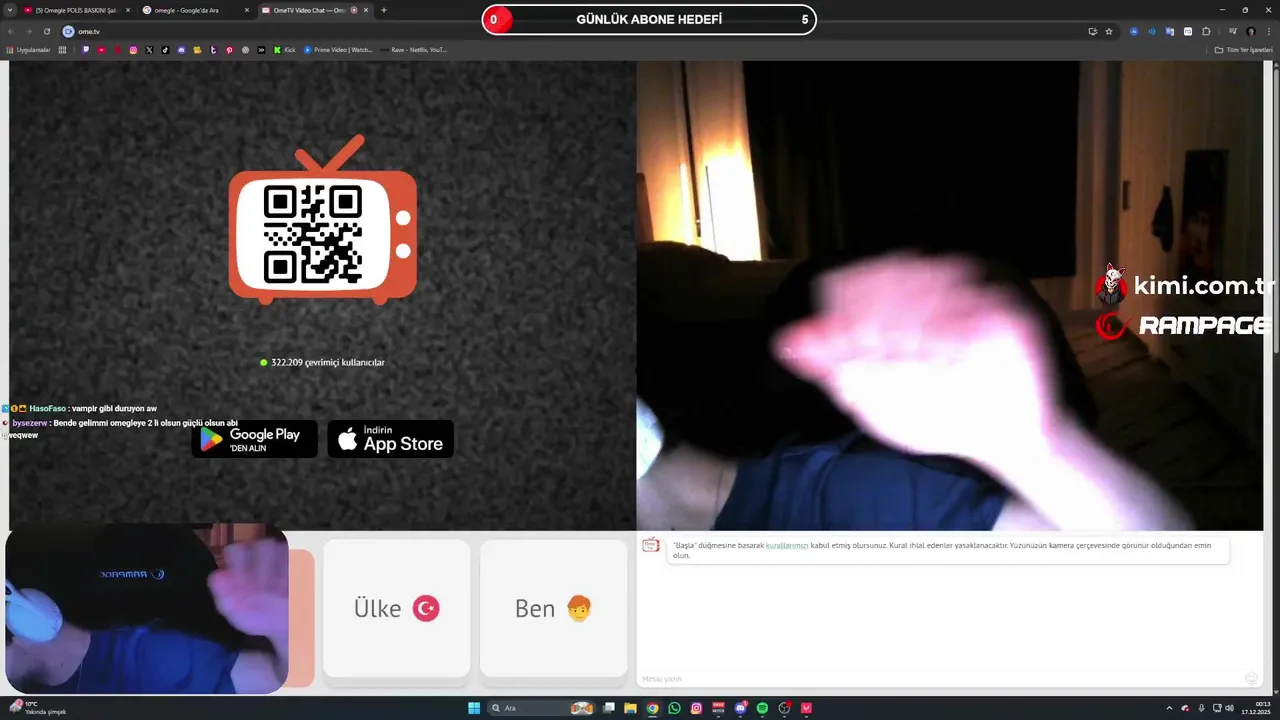Open the Instagram bookmark icon

(133, 49)
